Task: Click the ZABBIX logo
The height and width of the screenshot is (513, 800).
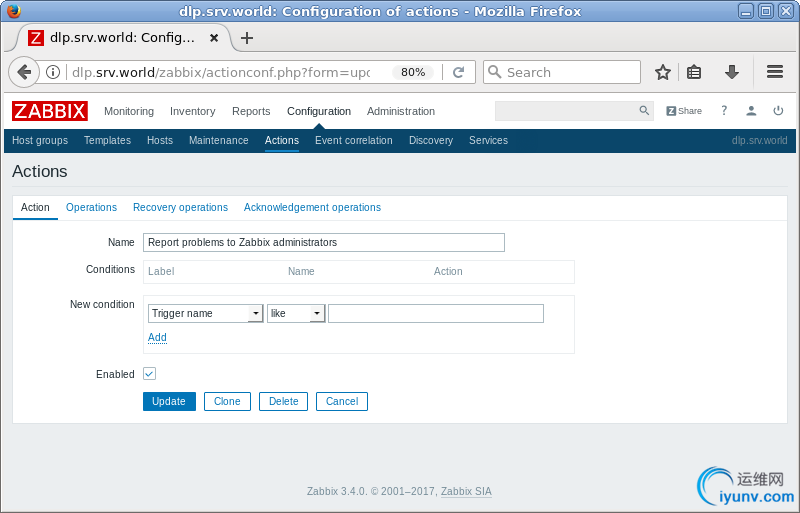Action: pyautogui.click(x=49, y=111)
